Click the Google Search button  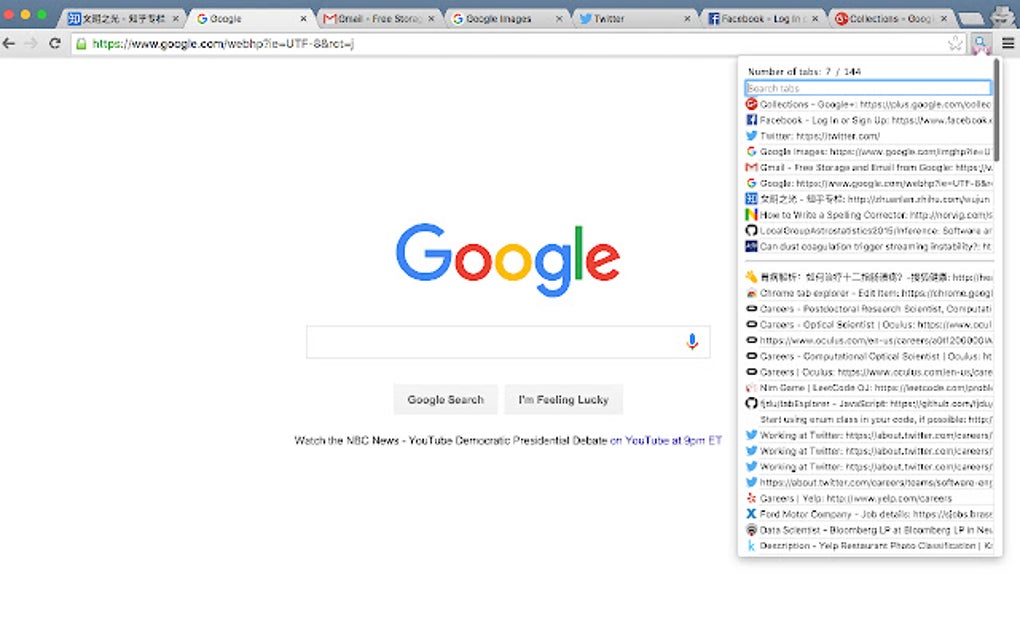(x=445, y=399)
